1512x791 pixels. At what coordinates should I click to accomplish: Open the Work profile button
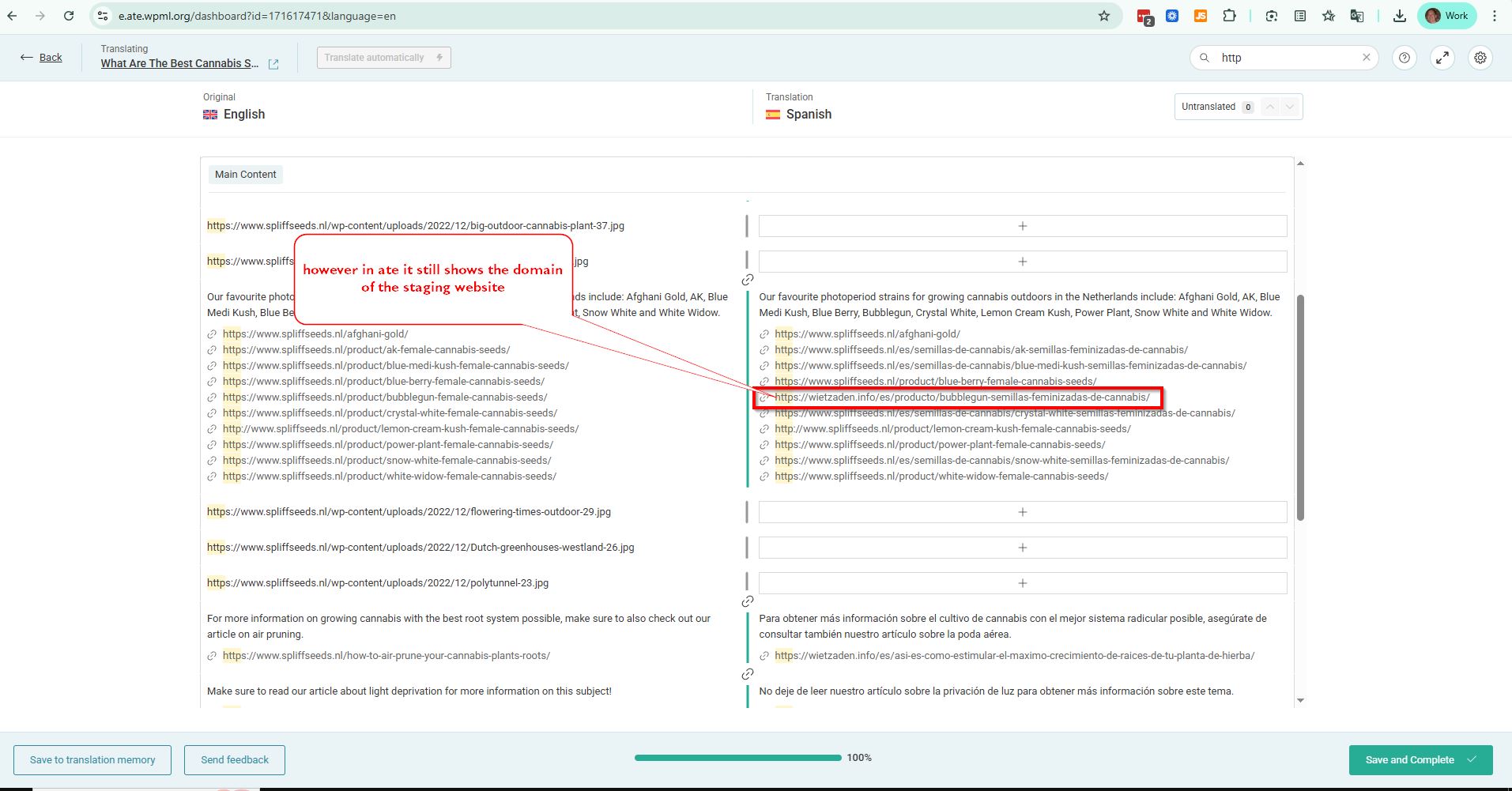[x=1446, y=16]
